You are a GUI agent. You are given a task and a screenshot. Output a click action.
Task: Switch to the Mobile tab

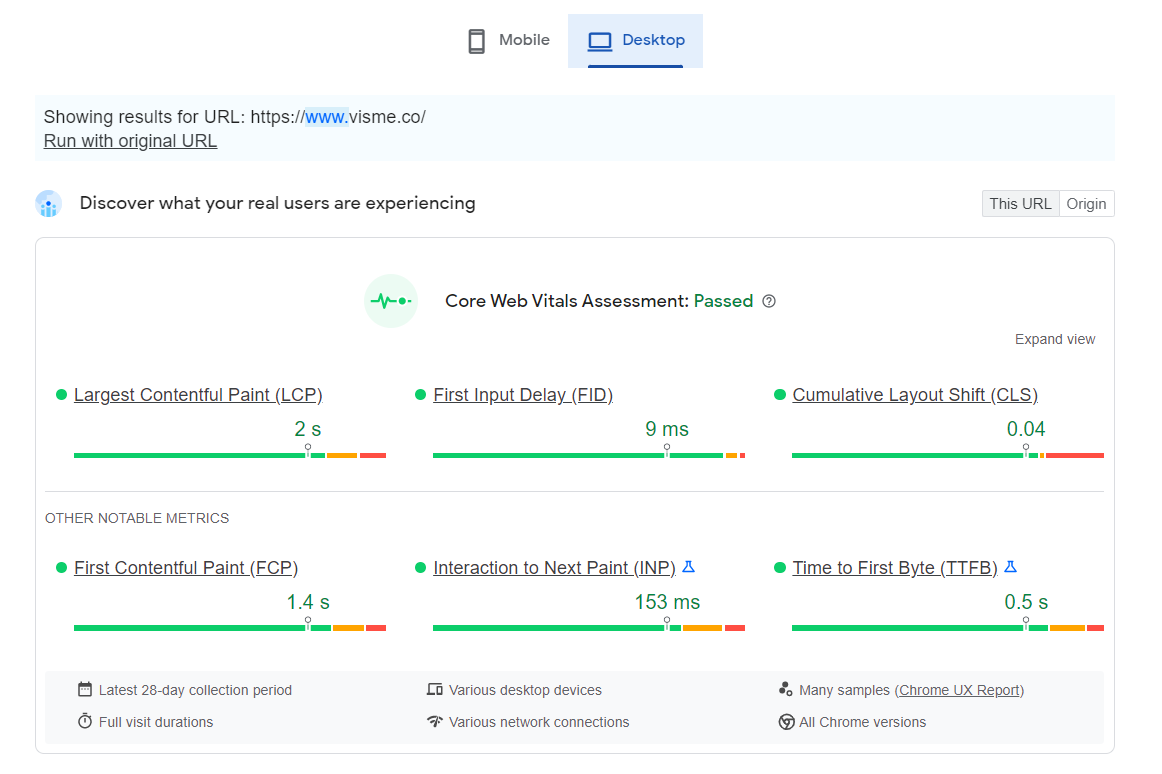[506, 40]
